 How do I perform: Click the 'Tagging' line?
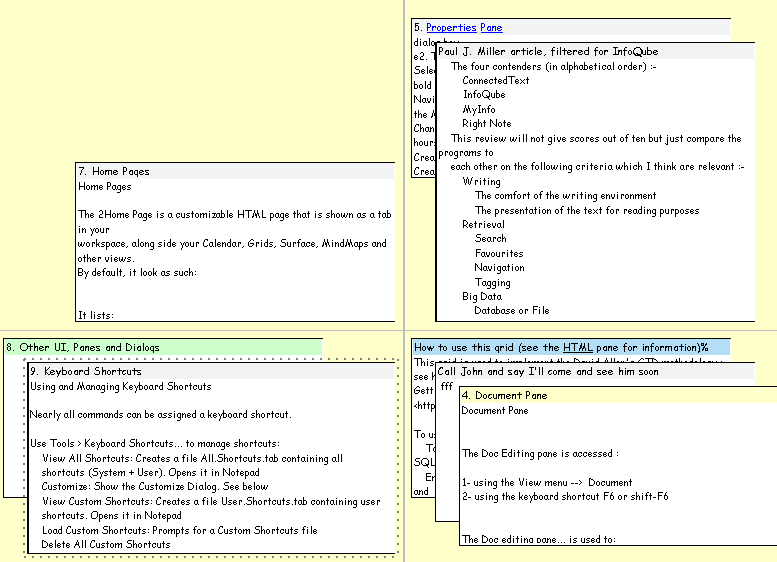(493, 282)
